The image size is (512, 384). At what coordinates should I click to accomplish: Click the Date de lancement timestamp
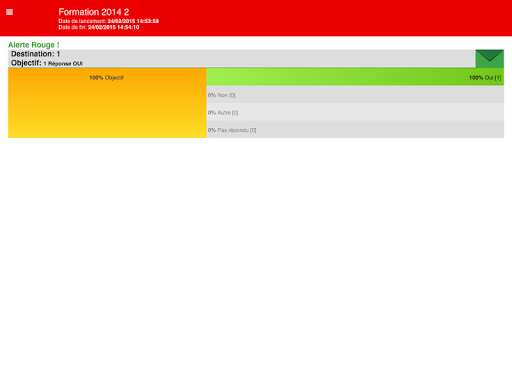click(109, 21)
